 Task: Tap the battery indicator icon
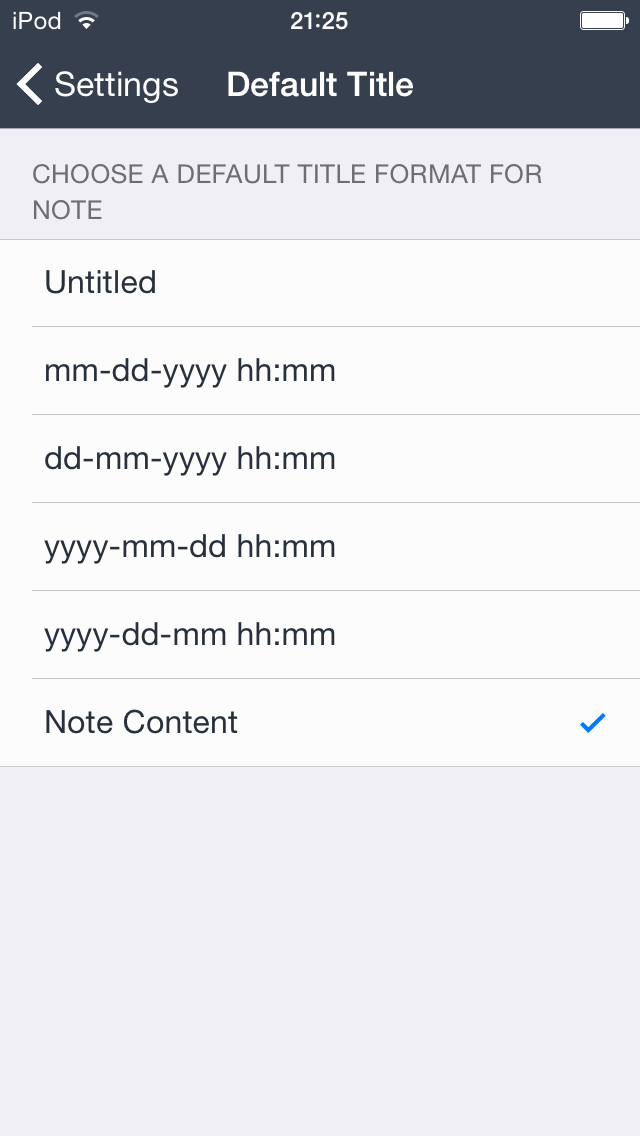click(x=603, y=21)
